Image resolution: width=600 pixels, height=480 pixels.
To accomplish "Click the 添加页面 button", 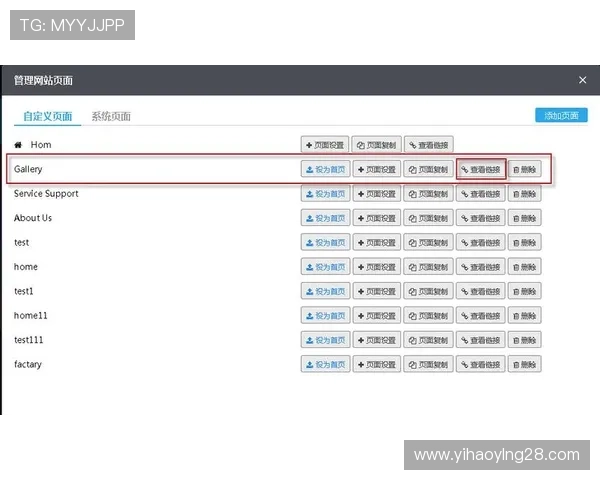I will (x=561, y=115).
